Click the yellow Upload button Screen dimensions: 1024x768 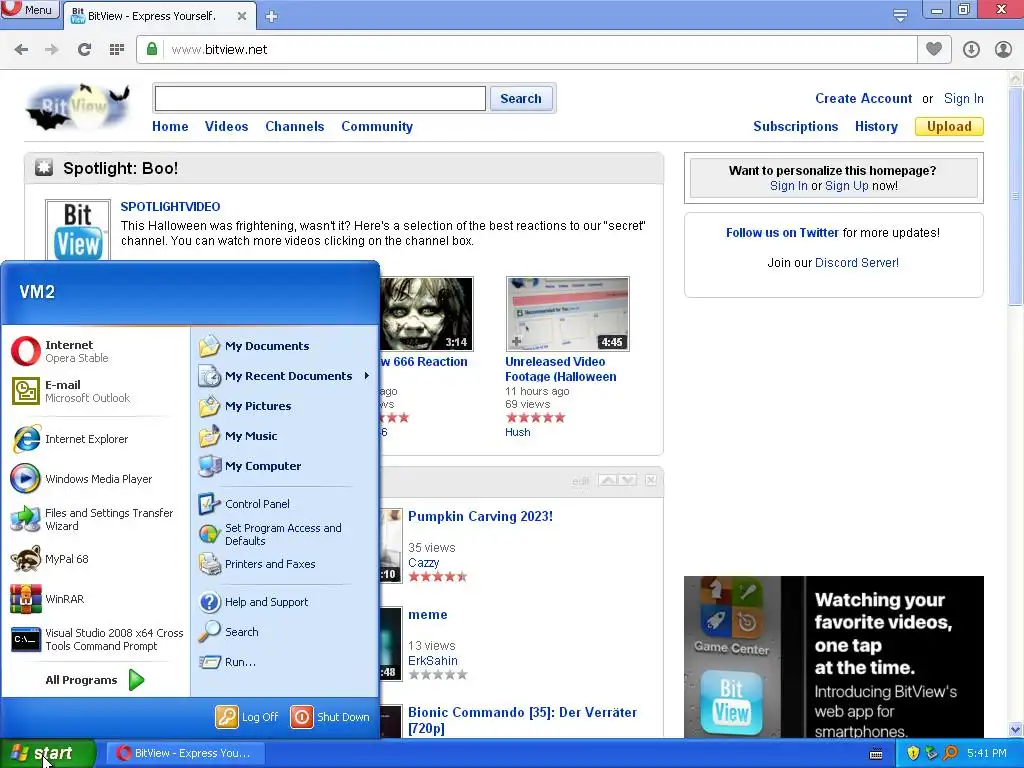tap(949, 127)
